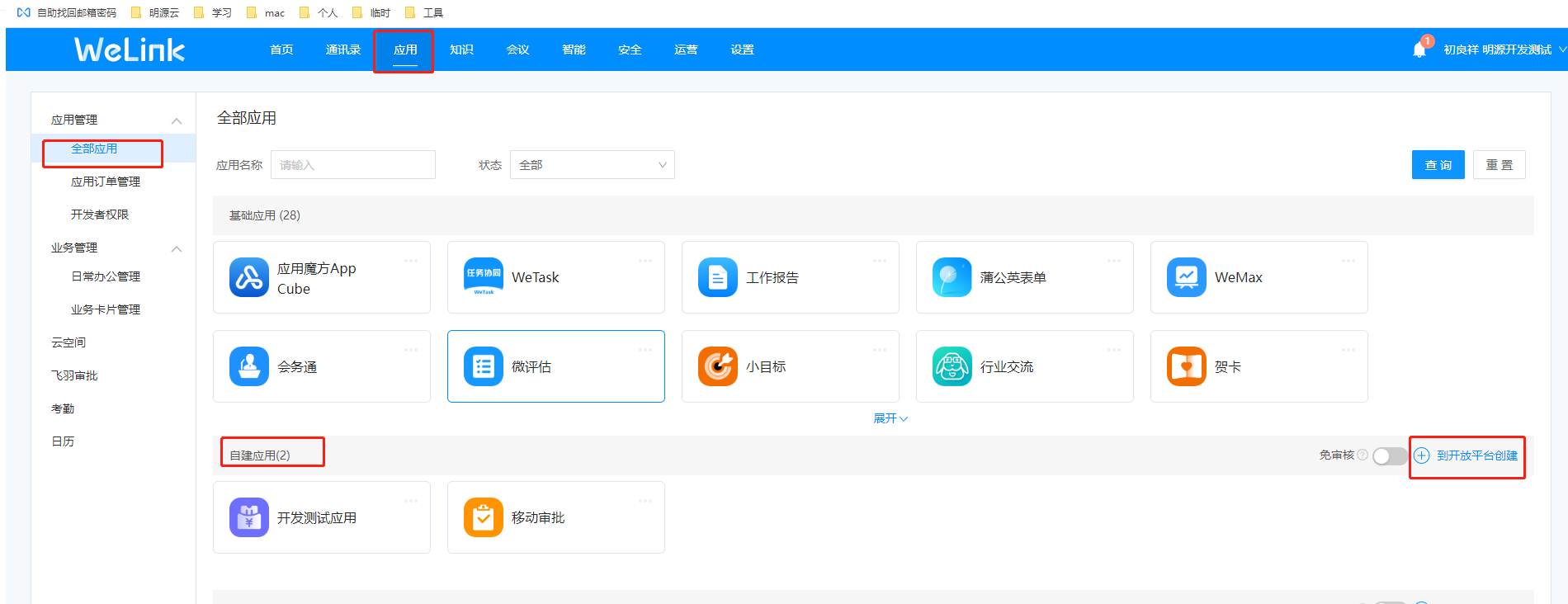Open the 通讯录 tab
Screen dimensions: 1568x604
pos(343,50)
